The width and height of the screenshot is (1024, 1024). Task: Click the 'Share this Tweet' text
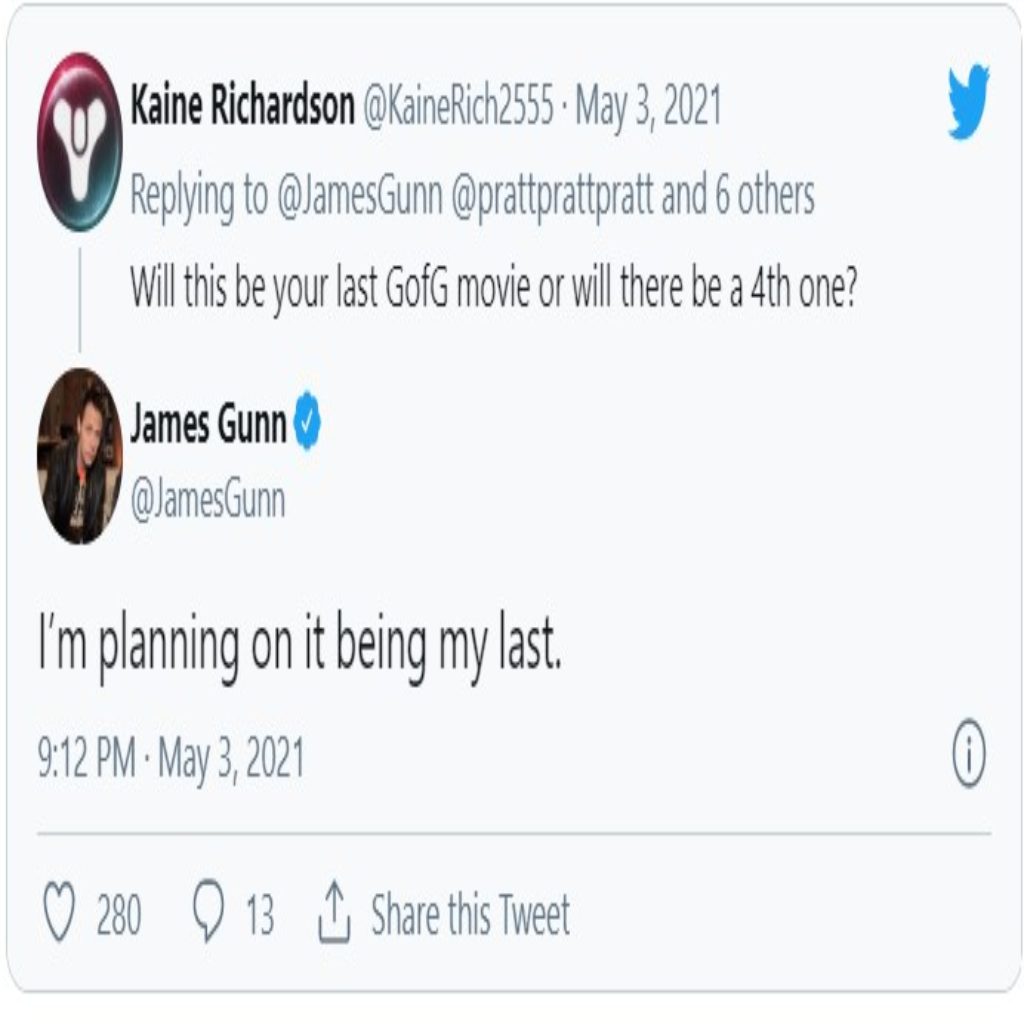[x=470, y=915]
